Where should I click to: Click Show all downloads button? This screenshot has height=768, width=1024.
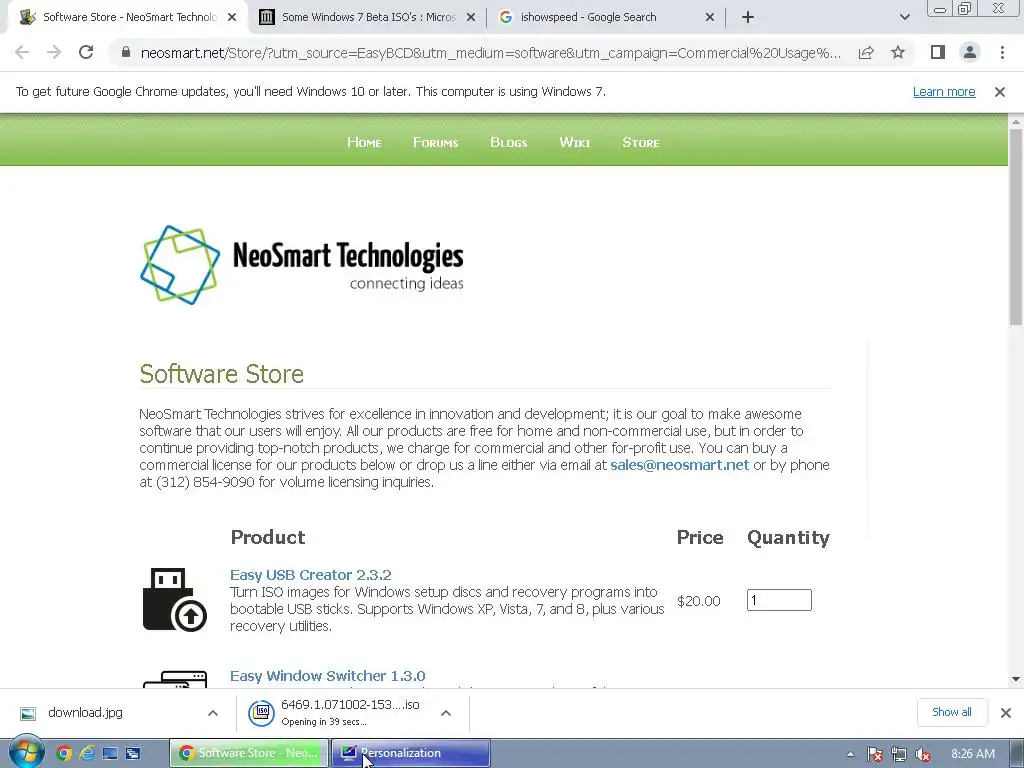click(952, 712)
